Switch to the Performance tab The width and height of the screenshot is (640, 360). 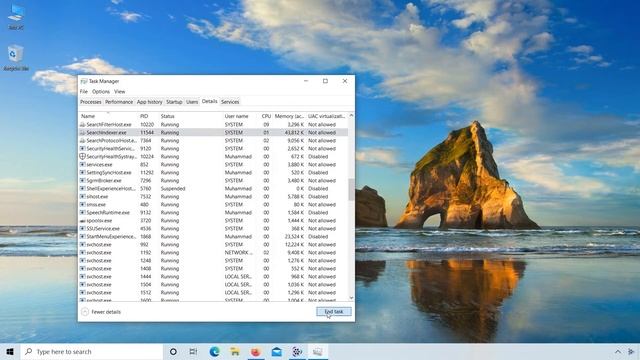click(x=119, y=102)
